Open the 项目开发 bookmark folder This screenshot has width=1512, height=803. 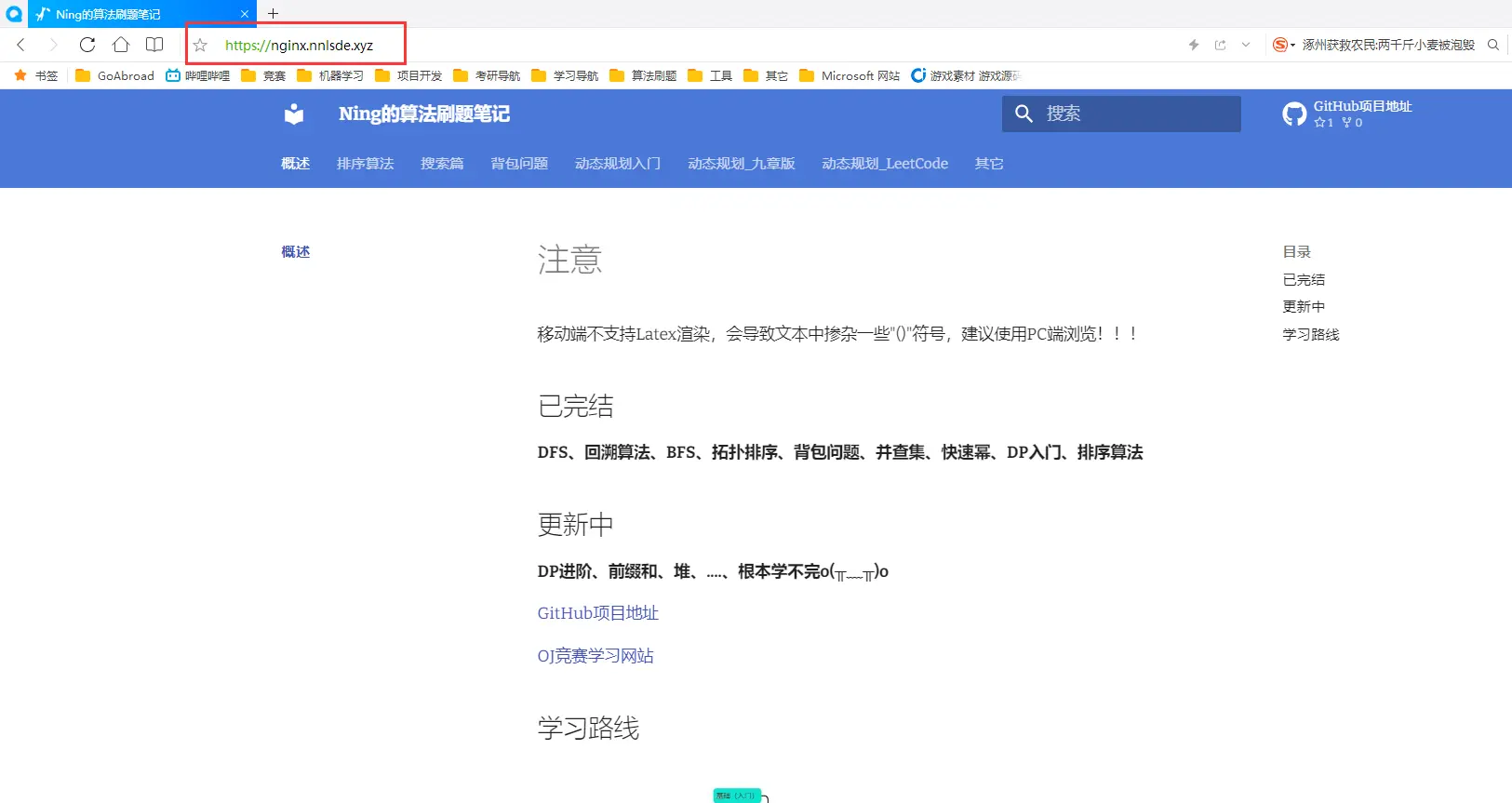pyautogui.click(x=408, y=75)
